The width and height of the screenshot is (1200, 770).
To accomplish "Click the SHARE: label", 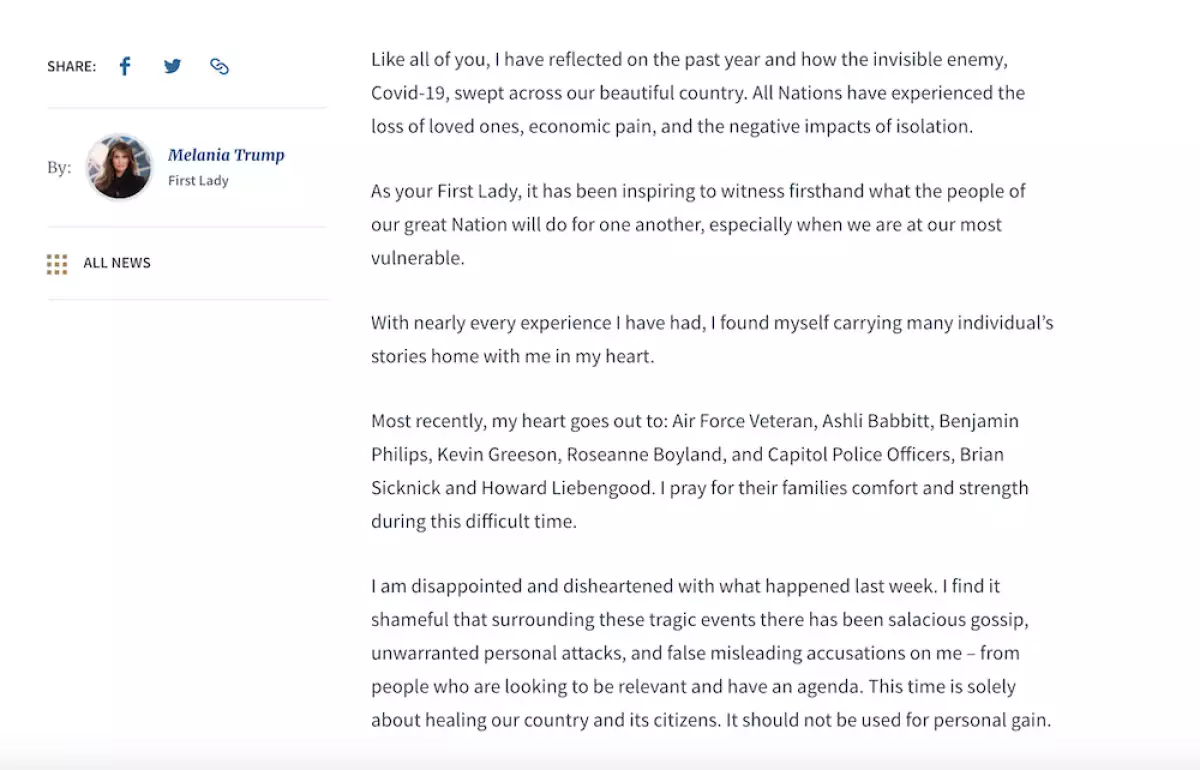I will tap(71, 67).
